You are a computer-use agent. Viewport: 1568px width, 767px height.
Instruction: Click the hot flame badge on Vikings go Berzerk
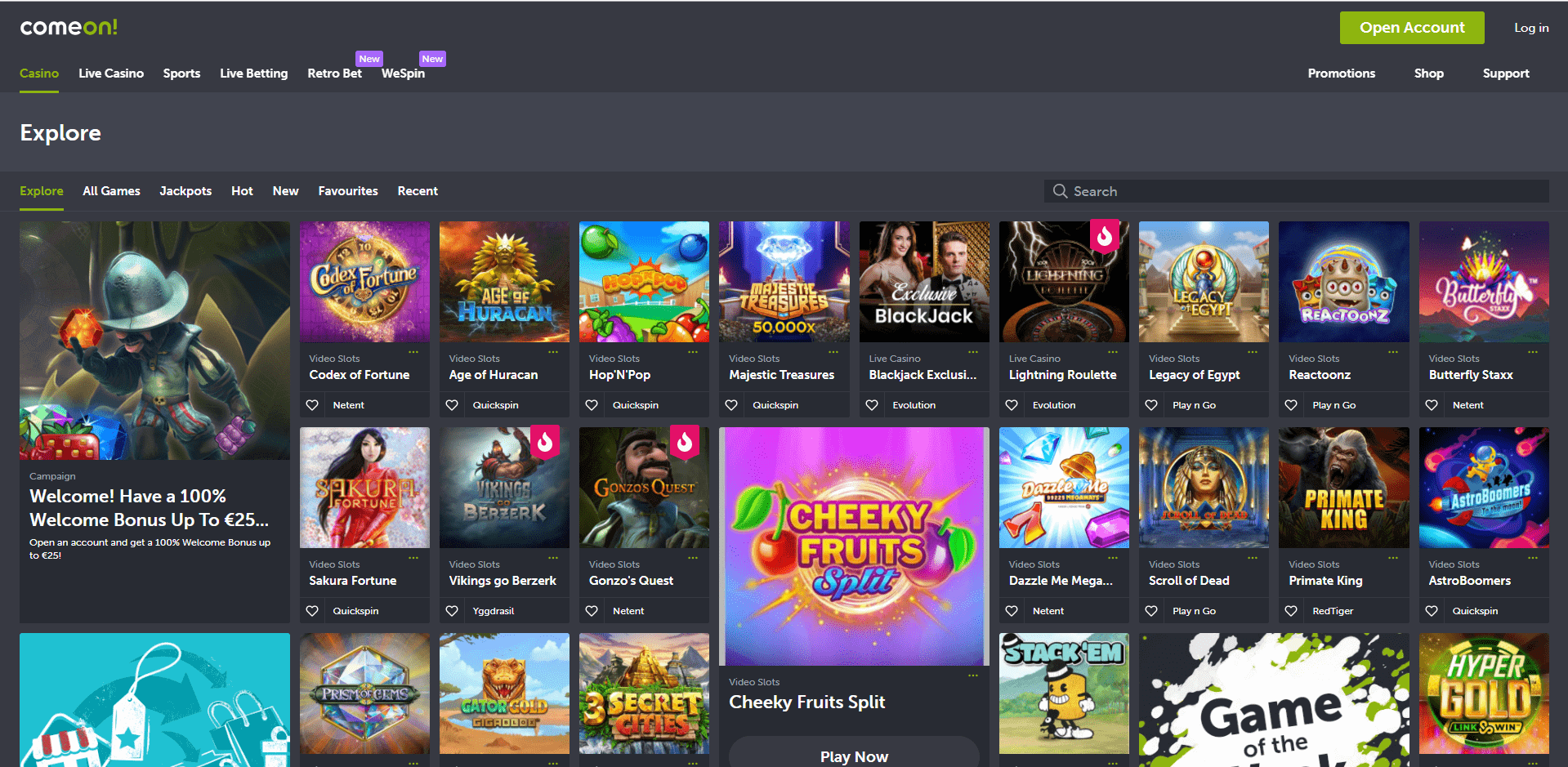pos(545,442)
